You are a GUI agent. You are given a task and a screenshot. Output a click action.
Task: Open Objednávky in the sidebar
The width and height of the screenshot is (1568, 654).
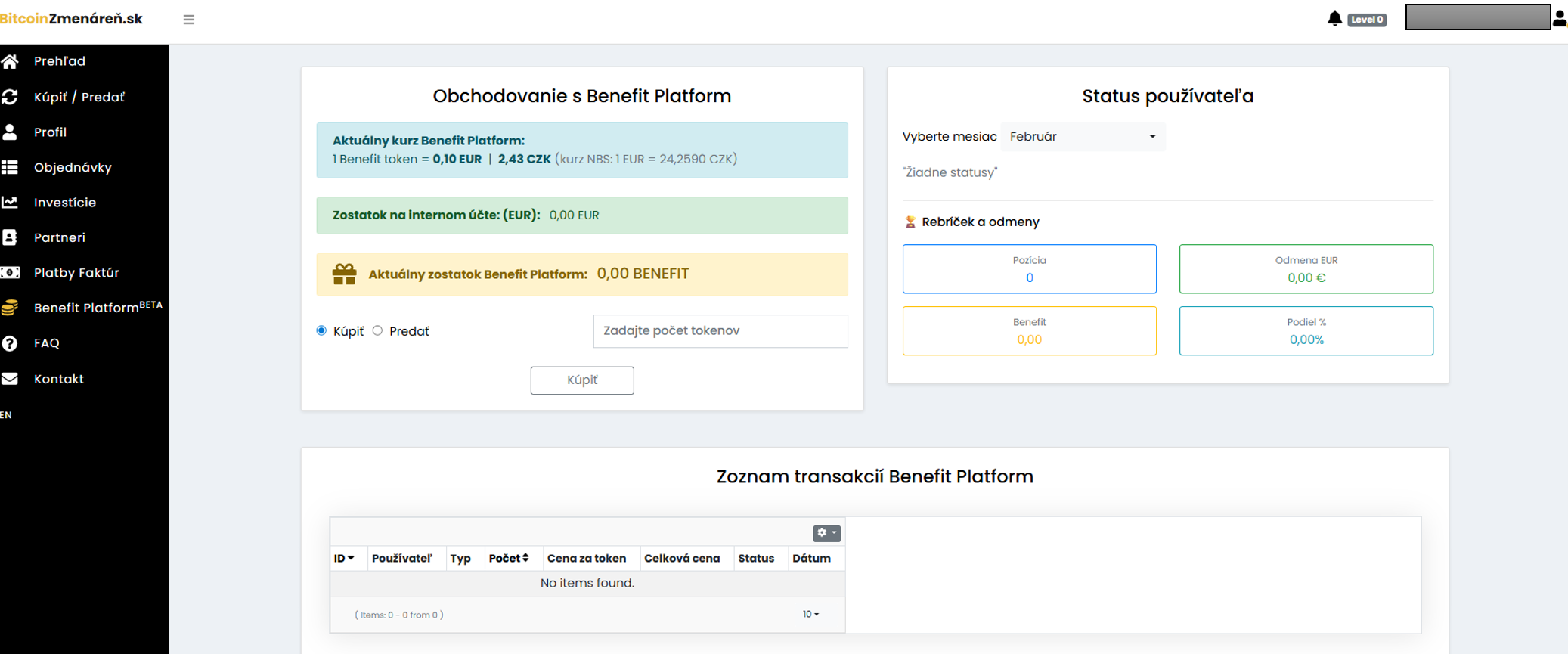(73, 167)
